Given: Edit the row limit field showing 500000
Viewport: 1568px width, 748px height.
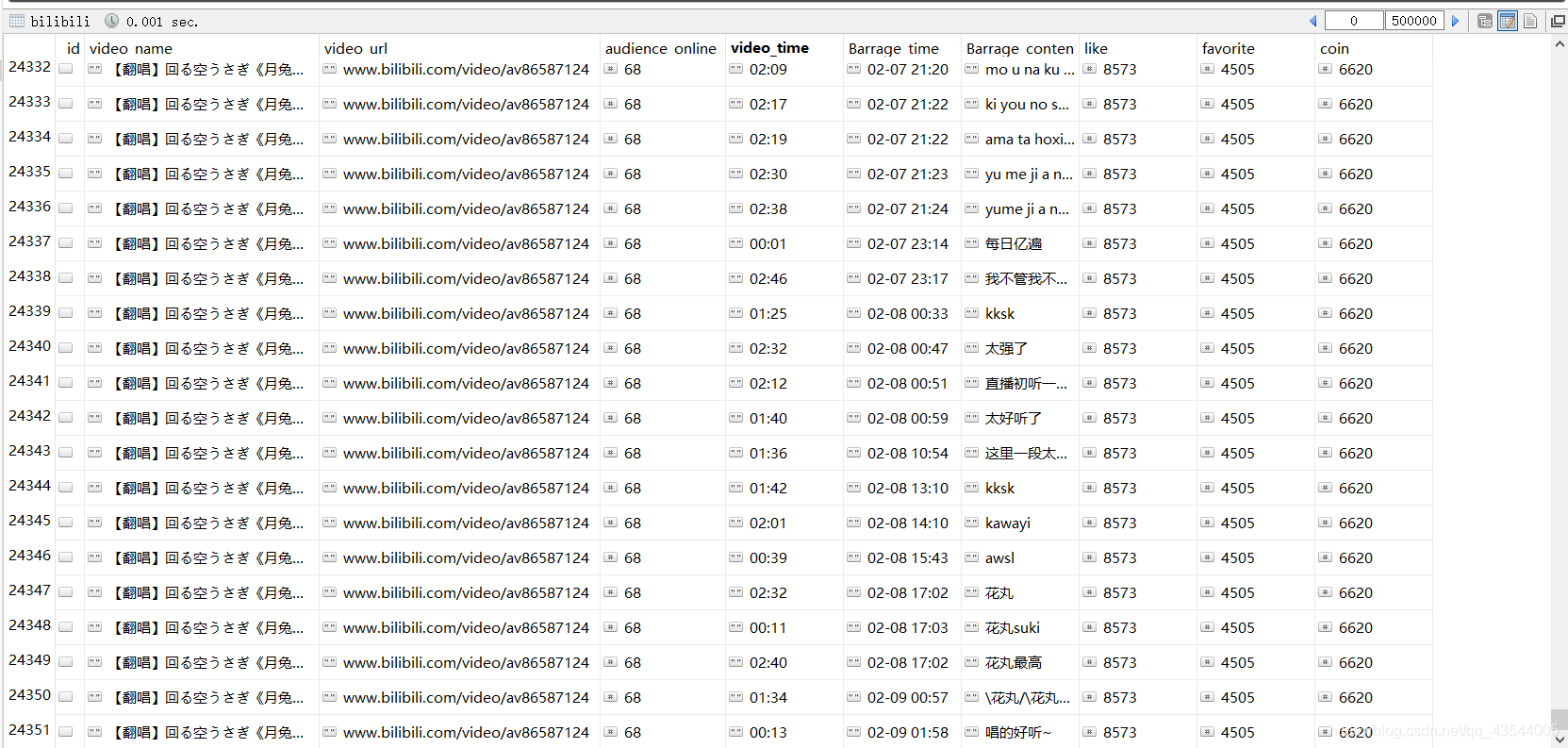Looking at the screenshot, I should coord(1414,21).
